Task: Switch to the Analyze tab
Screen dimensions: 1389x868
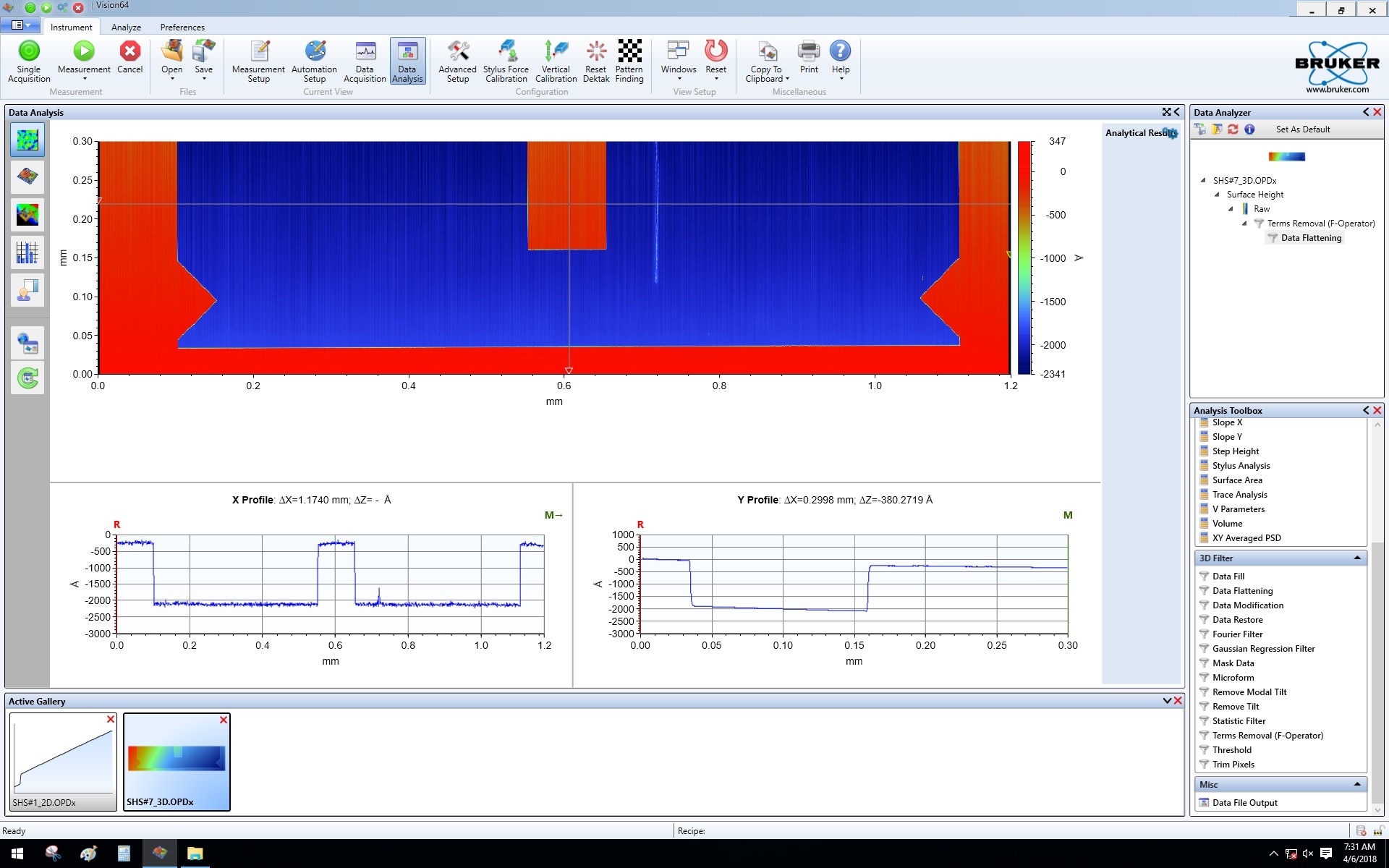Action: click(126, 27)
